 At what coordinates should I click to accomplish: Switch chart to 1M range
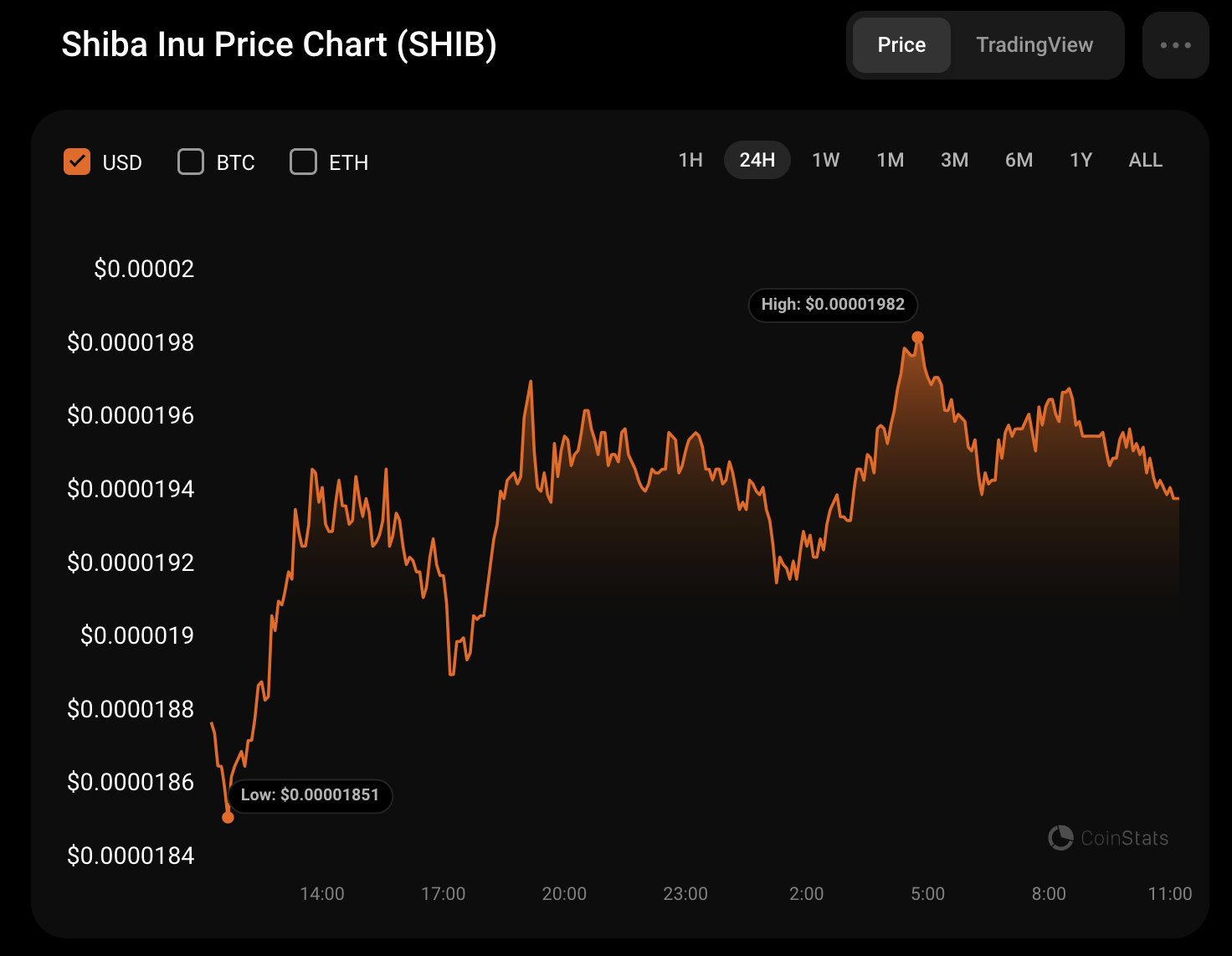coord(890,160)
